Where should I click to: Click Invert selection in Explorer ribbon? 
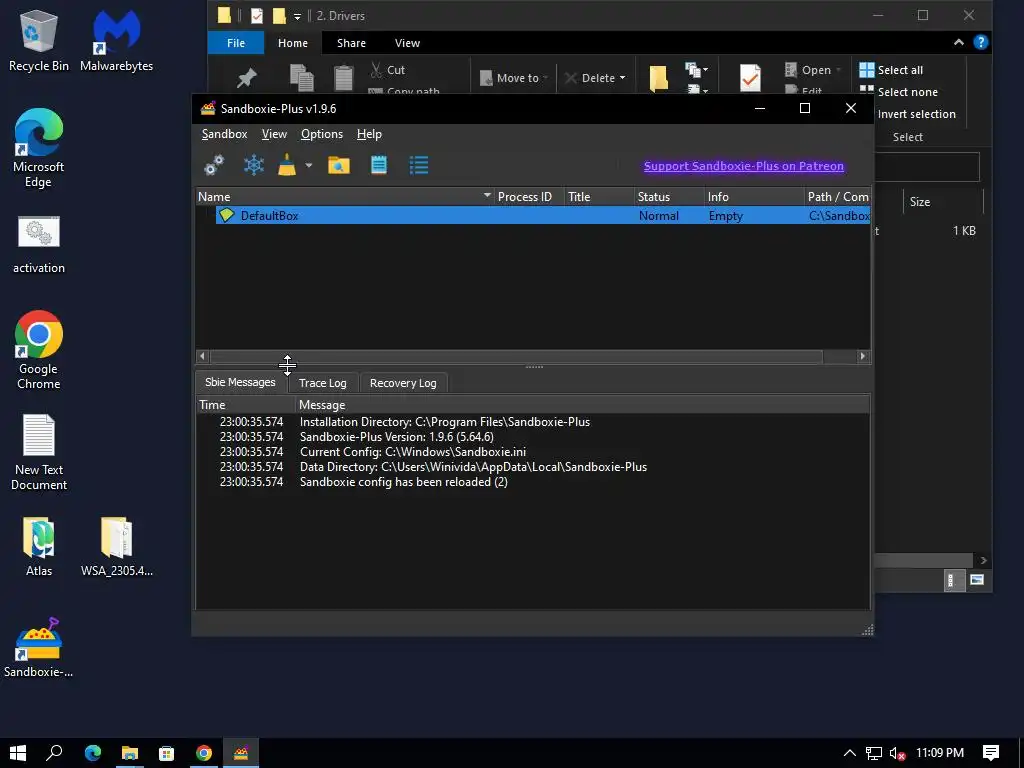(916, 114)
